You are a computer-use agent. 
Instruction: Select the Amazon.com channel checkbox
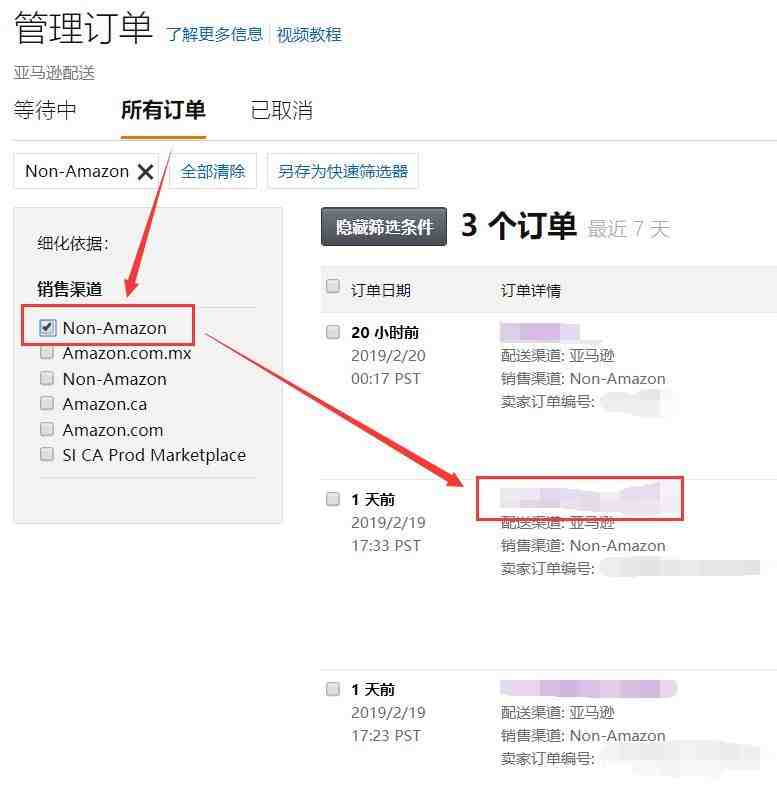pos(47,429)
